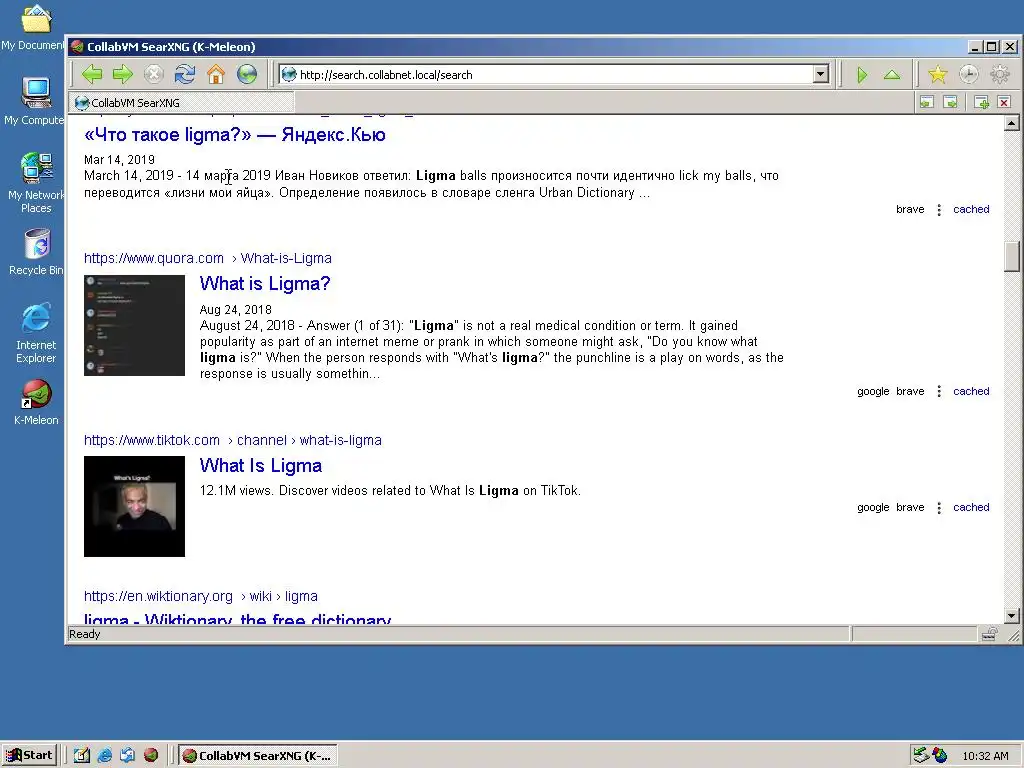The width and height of the screenshot is (1024, 768).
Task: Launch Outlook Express from quick launch
Action: click(127, 756)
